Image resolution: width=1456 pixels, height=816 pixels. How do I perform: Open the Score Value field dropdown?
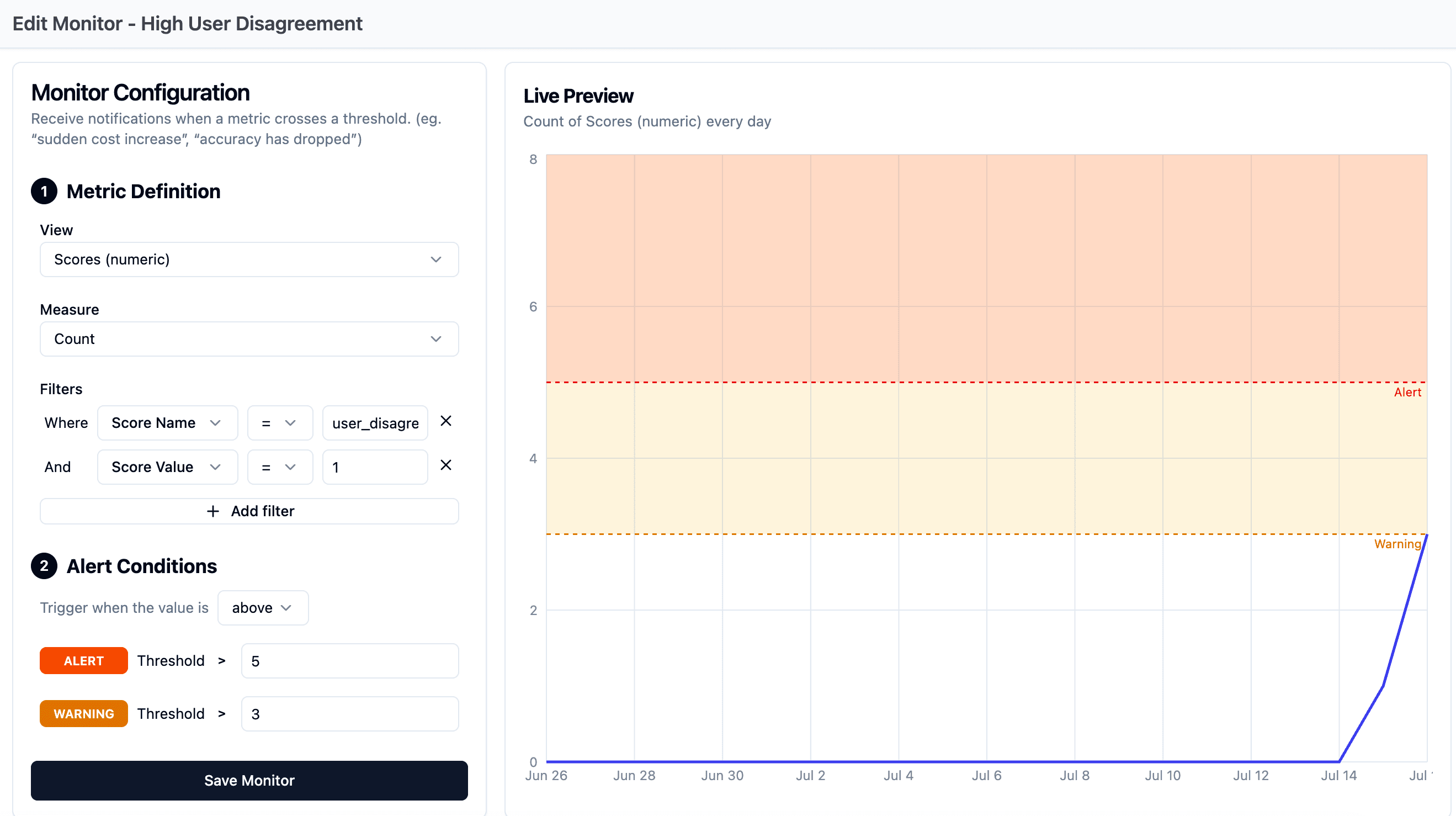[x=167, y=467]
